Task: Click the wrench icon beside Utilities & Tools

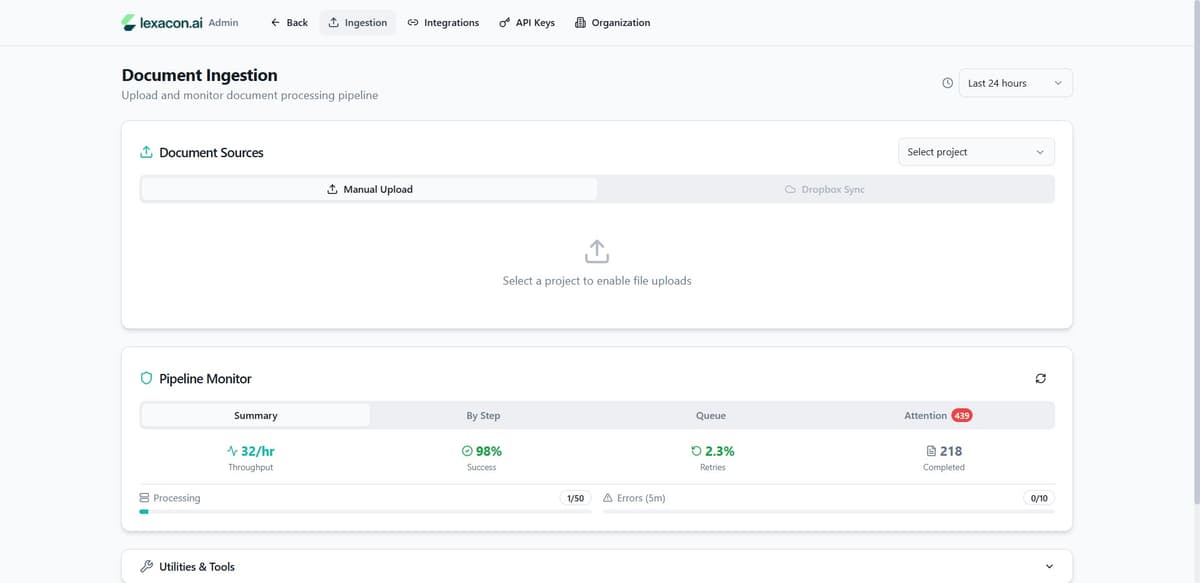Action: (146, 566)
